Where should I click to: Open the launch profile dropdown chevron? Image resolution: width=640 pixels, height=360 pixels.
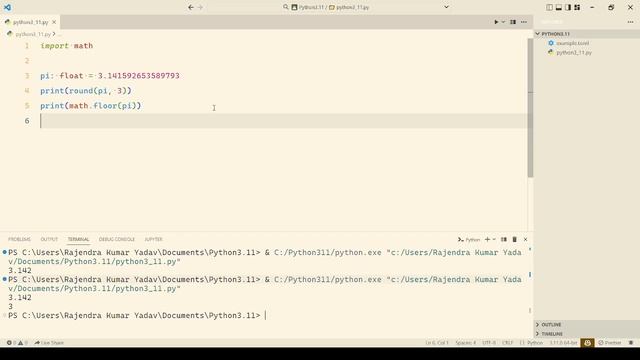pyautogui.click(x=494, y=240)
